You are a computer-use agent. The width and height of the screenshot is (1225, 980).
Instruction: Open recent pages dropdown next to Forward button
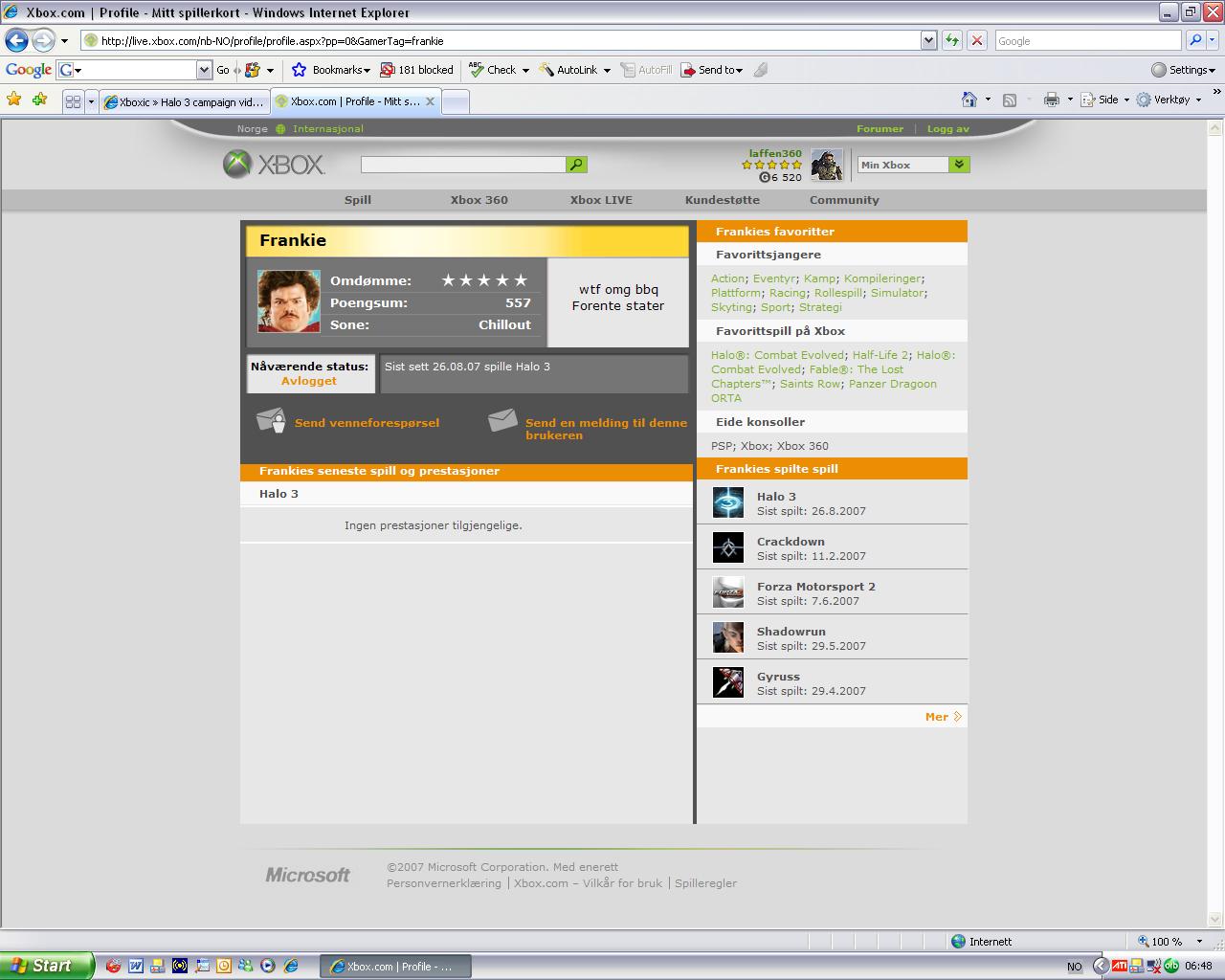(64, 41)
